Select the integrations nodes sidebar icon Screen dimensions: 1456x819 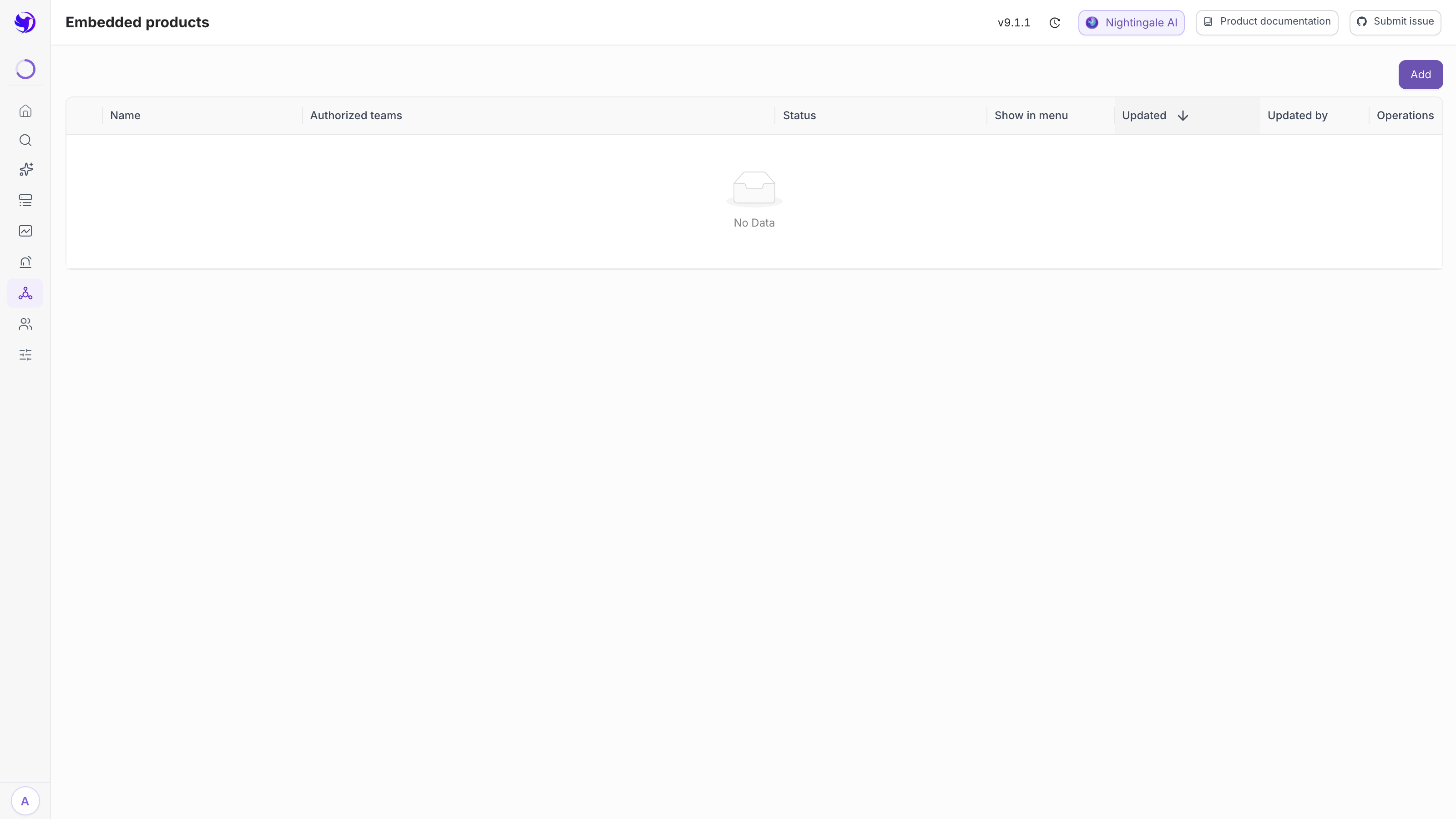click(25, 293)
